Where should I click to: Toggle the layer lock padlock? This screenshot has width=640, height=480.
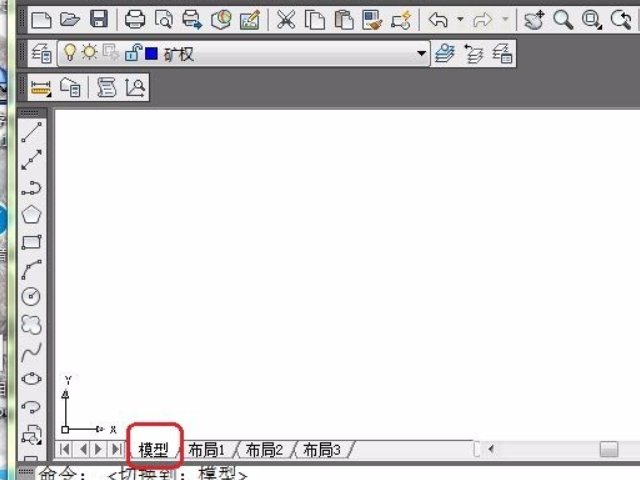click(133, 53)
